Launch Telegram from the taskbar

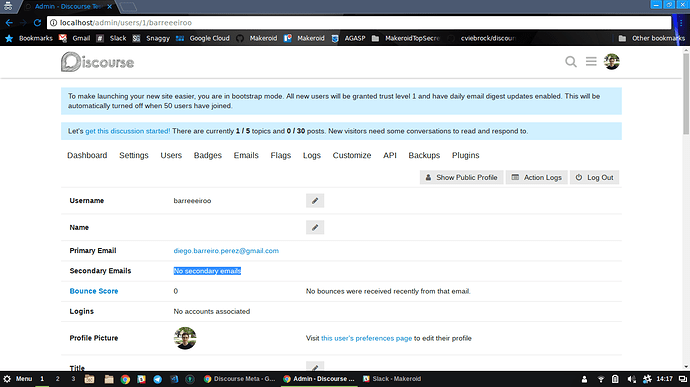click(158, 379)
